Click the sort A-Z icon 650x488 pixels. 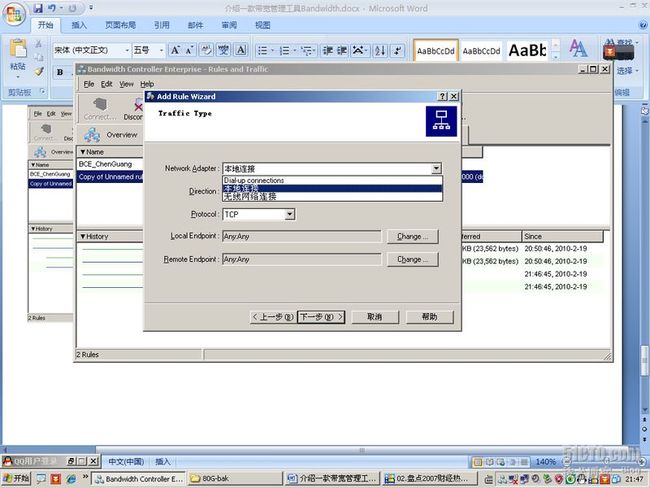click(380, 51)
